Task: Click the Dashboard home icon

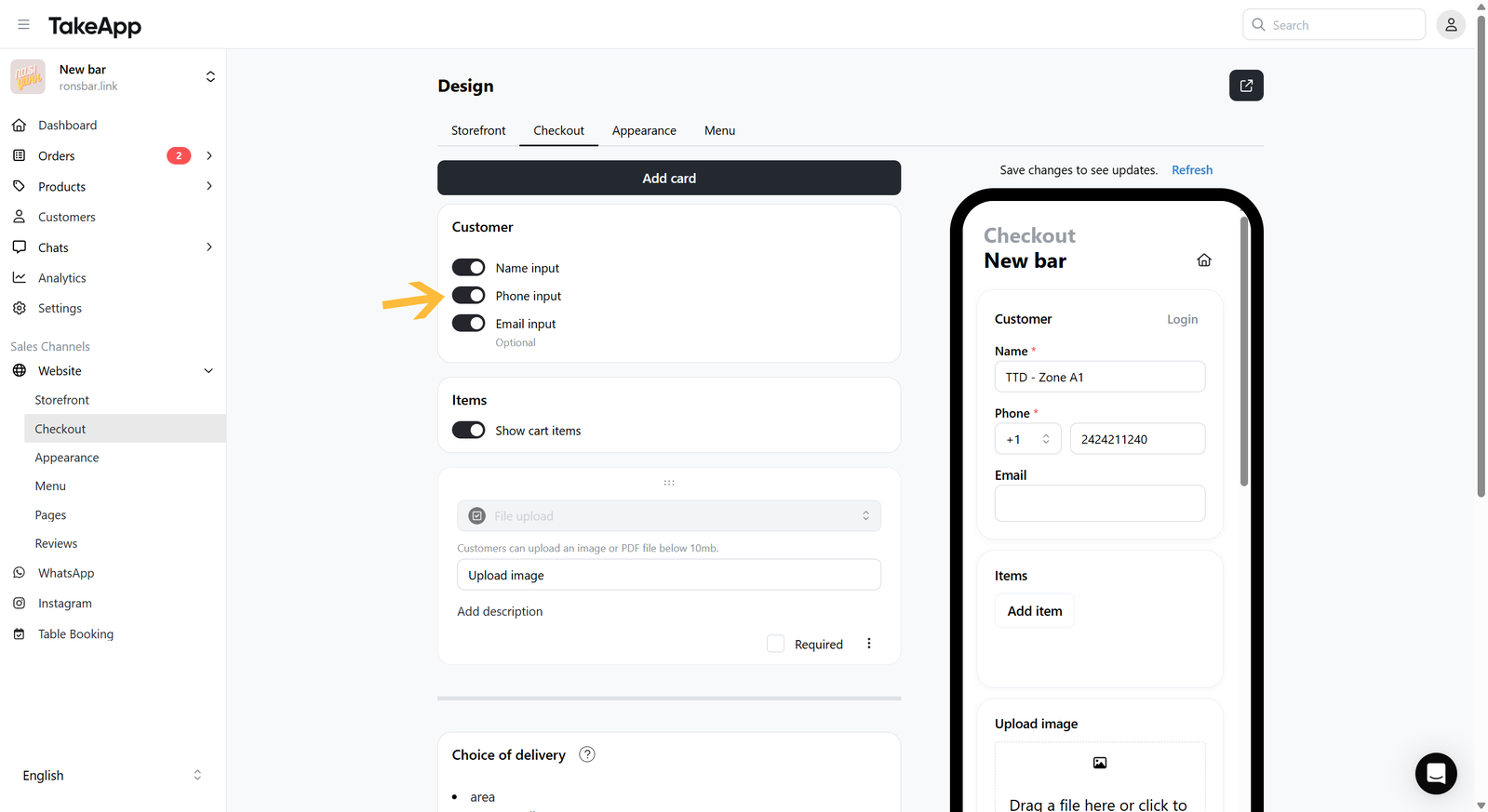Action: pos(19,125)
